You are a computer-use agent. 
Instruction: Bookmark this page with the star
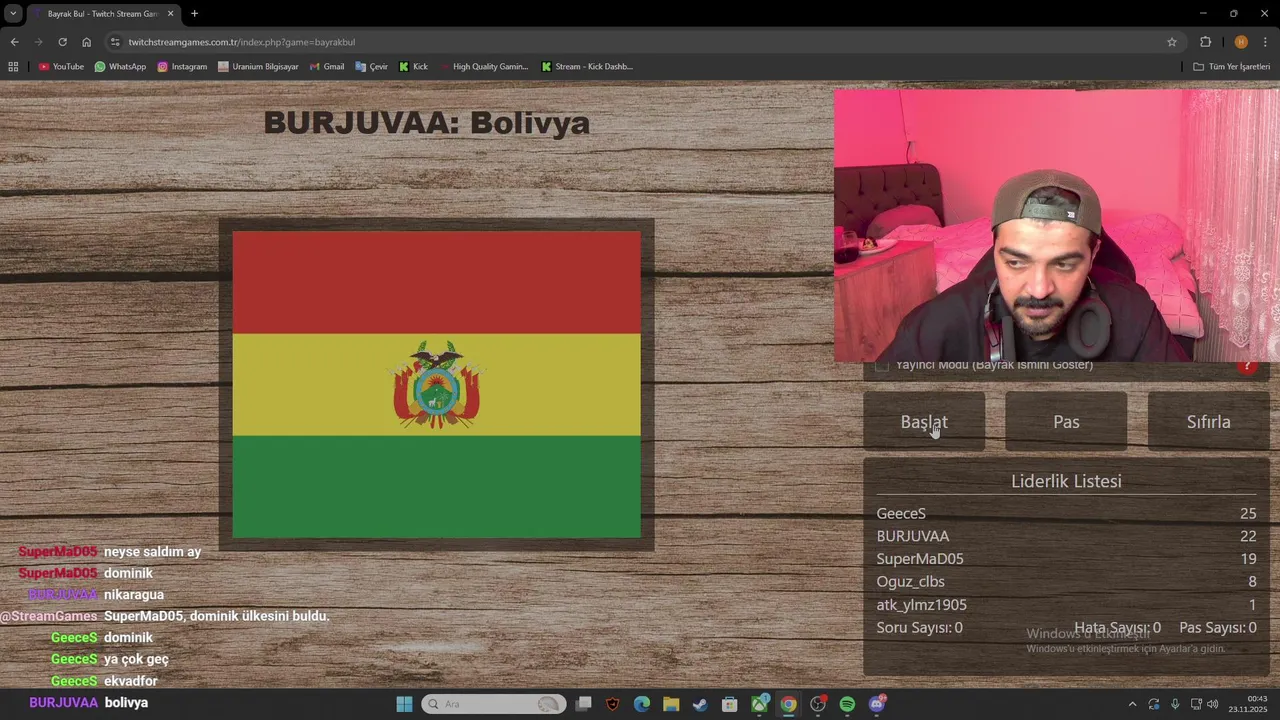tap(1172, 42)
